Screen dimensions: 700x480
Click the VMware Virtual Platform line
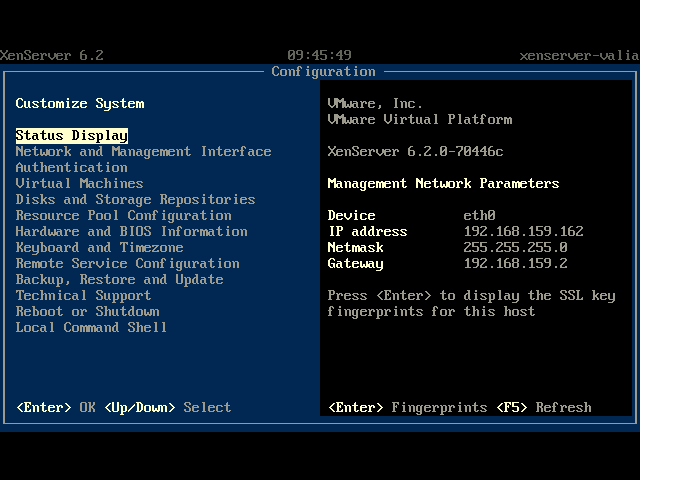pyautogui.click(x=420, y=120)
